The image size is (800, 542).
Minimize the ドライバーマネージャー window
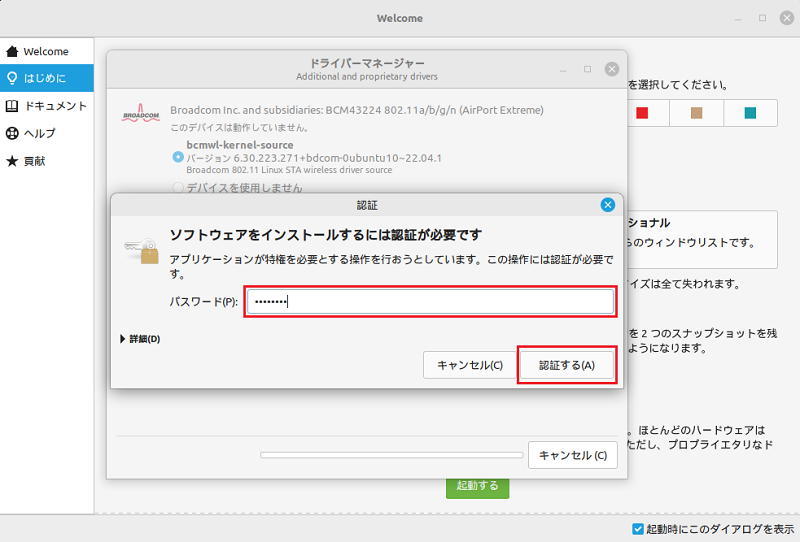563,69
